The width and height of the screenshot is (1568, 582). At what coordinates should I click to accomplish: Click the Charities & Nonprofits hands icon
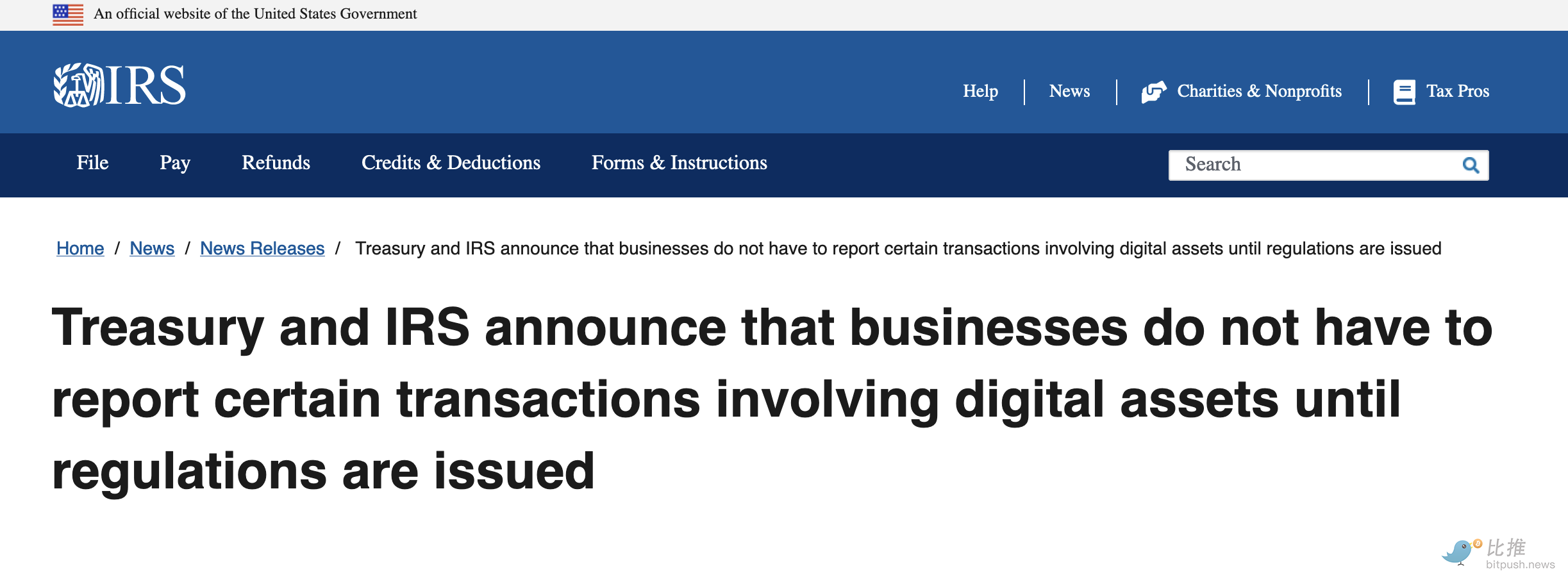click(1154, 92)
